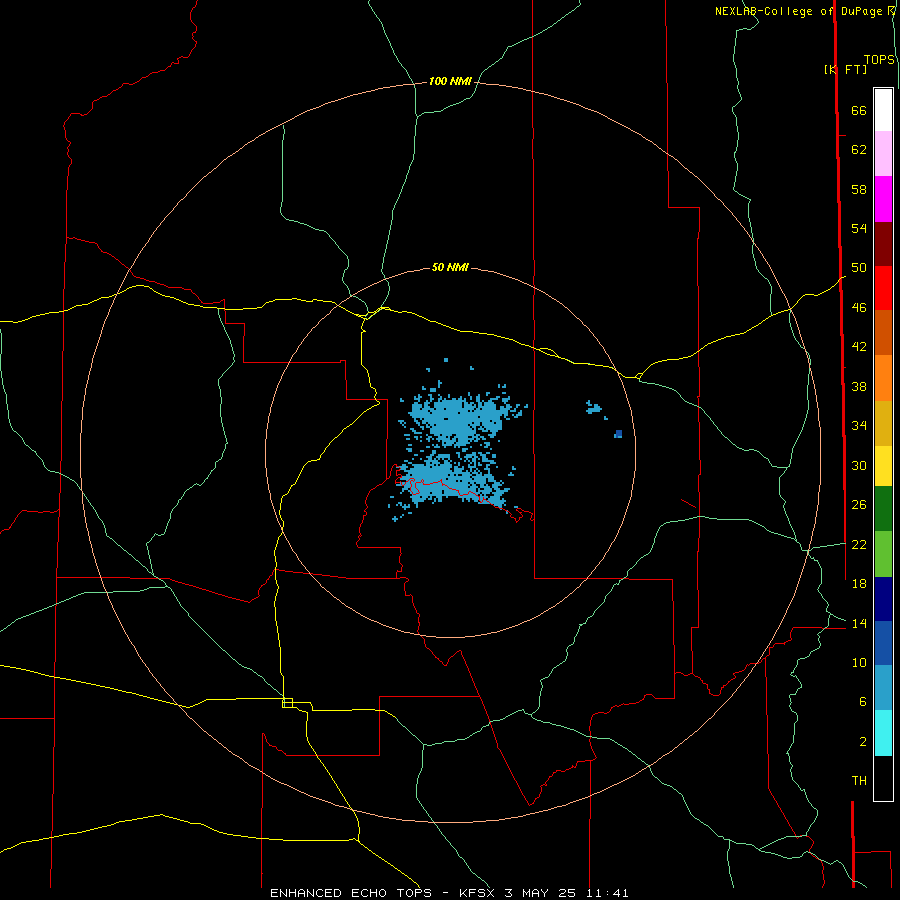Click the cyan legend swatch

883,733
